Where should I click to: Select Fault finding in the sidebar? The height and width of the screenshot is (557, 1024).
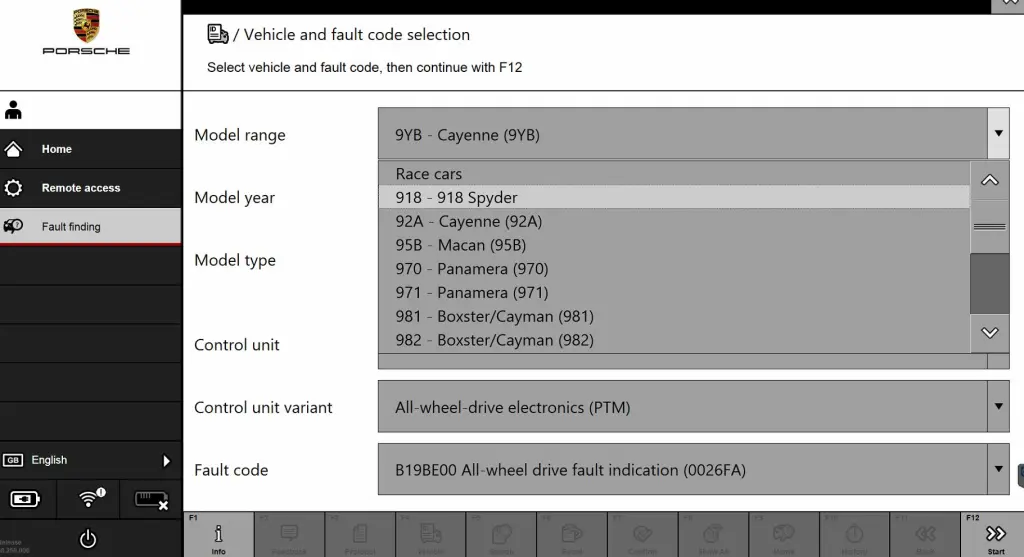[70, 227]
